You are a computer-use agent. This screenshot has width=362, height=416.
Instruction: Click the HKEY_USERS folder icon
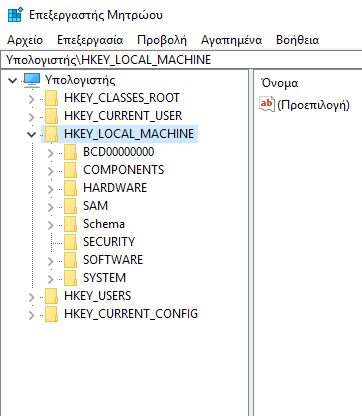point(51,296)
